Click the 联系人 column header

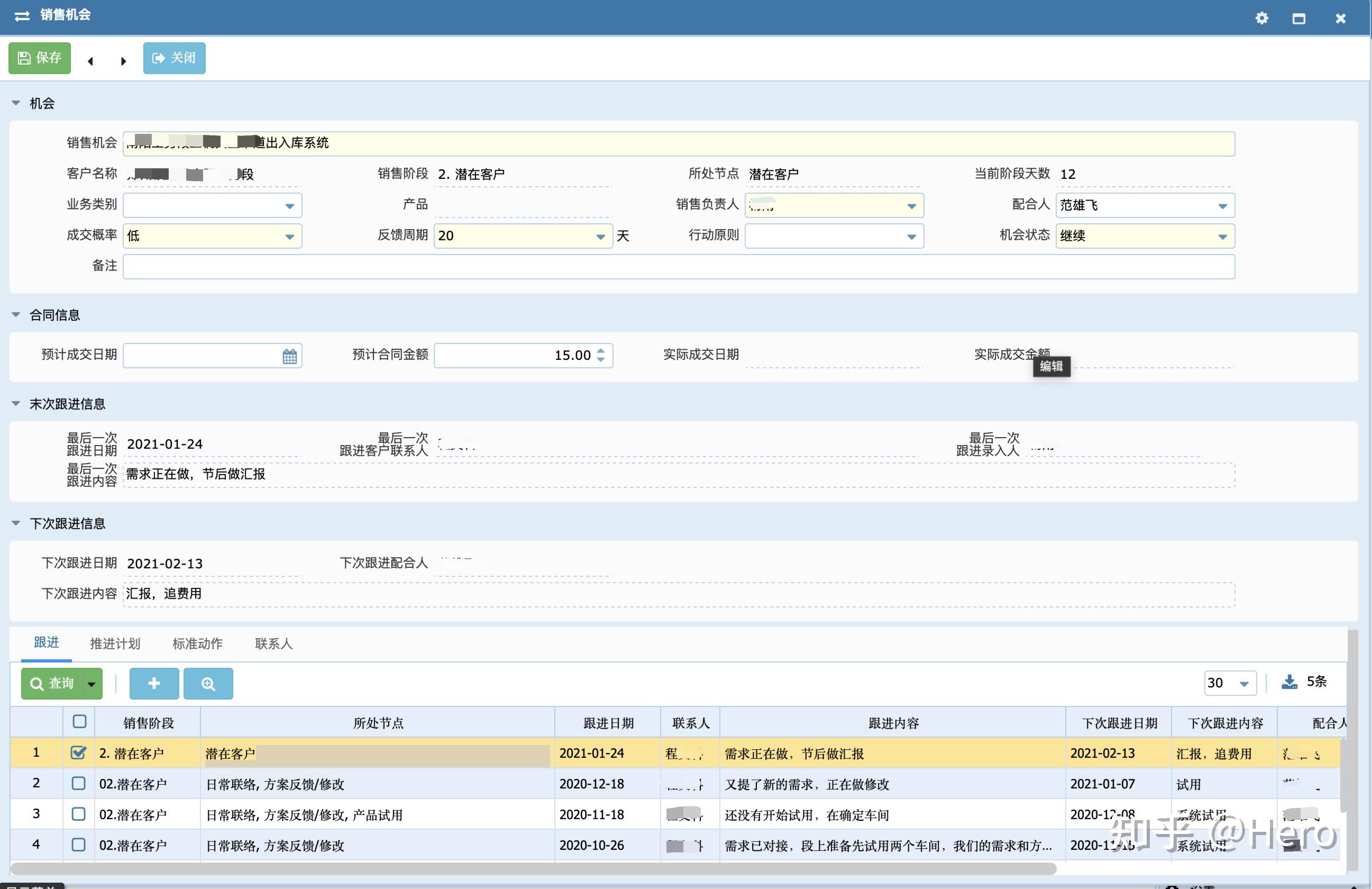pyautogui.click(x=691, y=723)
